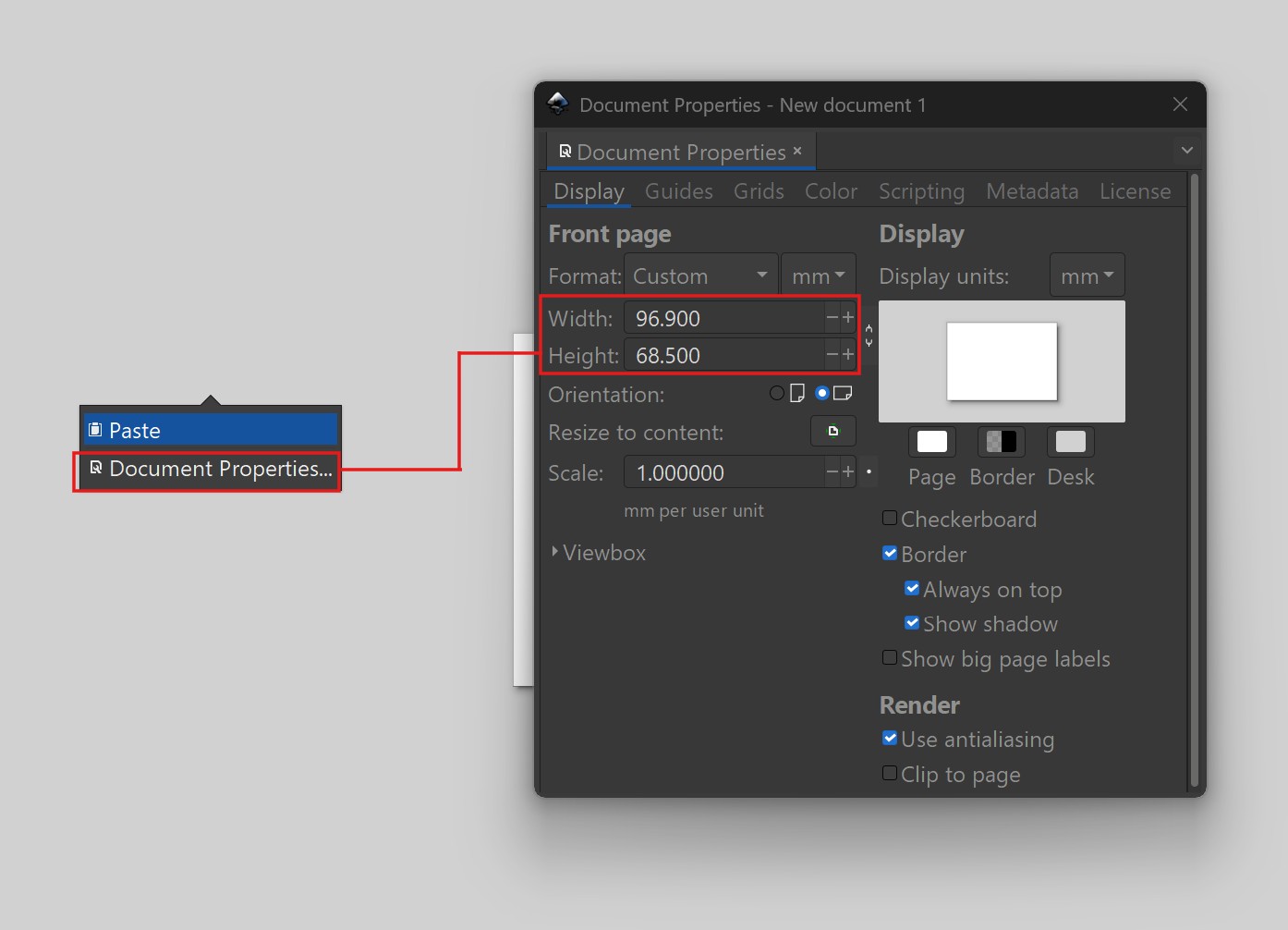
Task: Choose Document Properties… from context menu
Action: (x=211, y=469)
